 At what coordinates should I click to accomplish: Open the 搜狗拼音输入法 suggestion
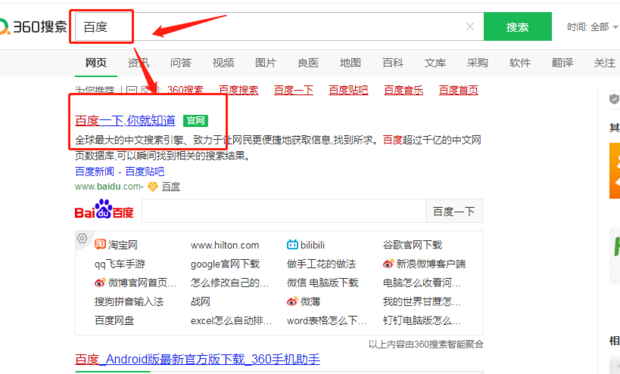pyautogui.click(x=129, y=302)
